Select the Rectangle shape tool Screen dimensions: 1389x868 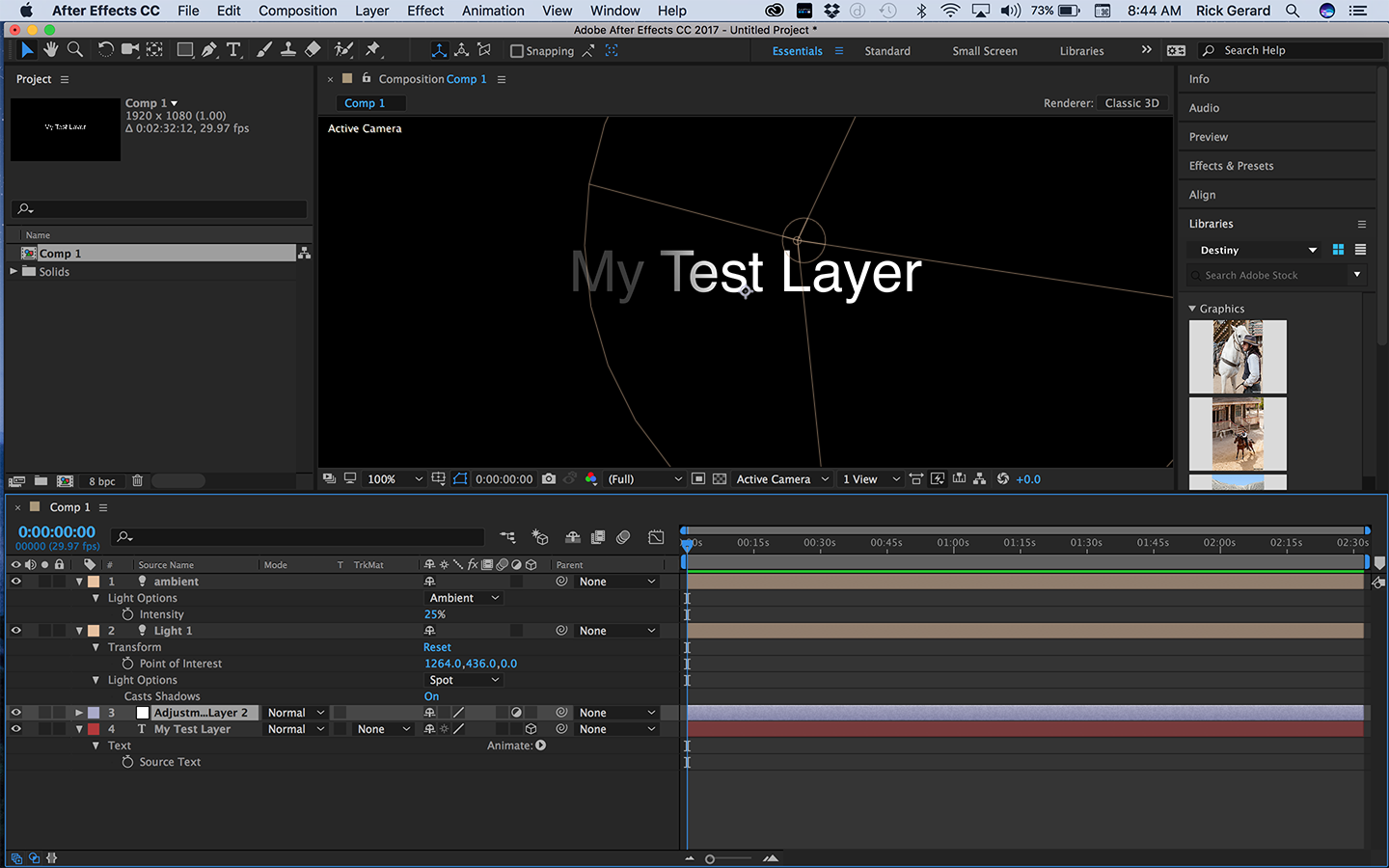tap(185, 50)
